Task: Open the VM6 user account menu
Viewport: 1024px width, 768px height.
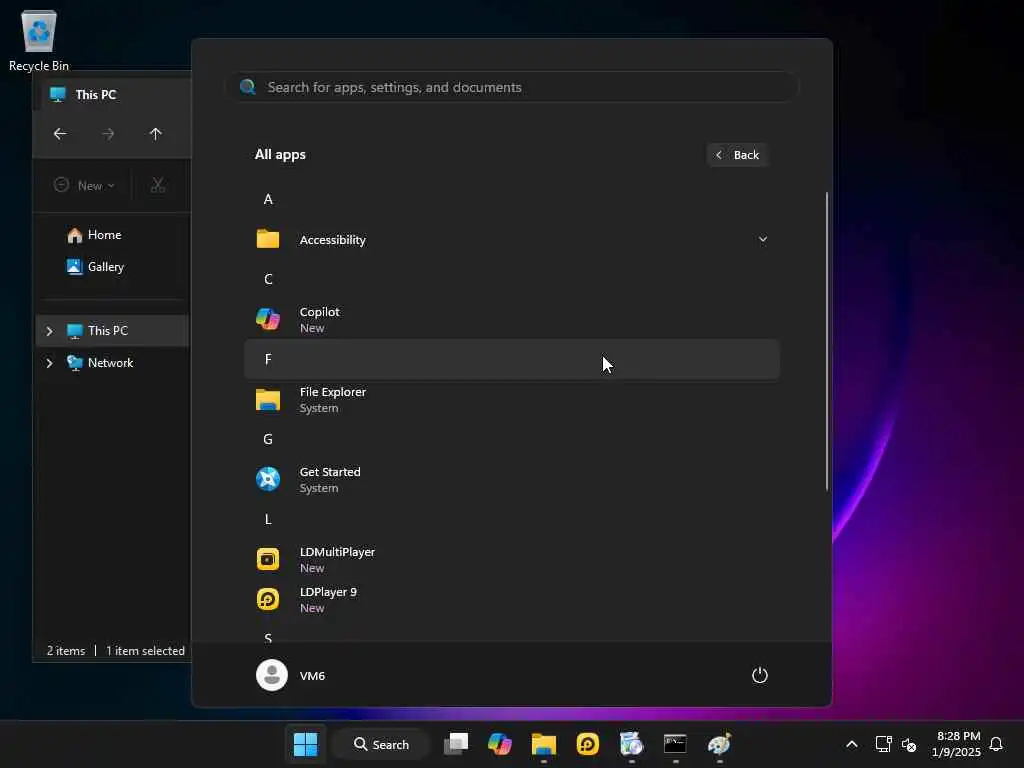Action: tap(291, 675)
